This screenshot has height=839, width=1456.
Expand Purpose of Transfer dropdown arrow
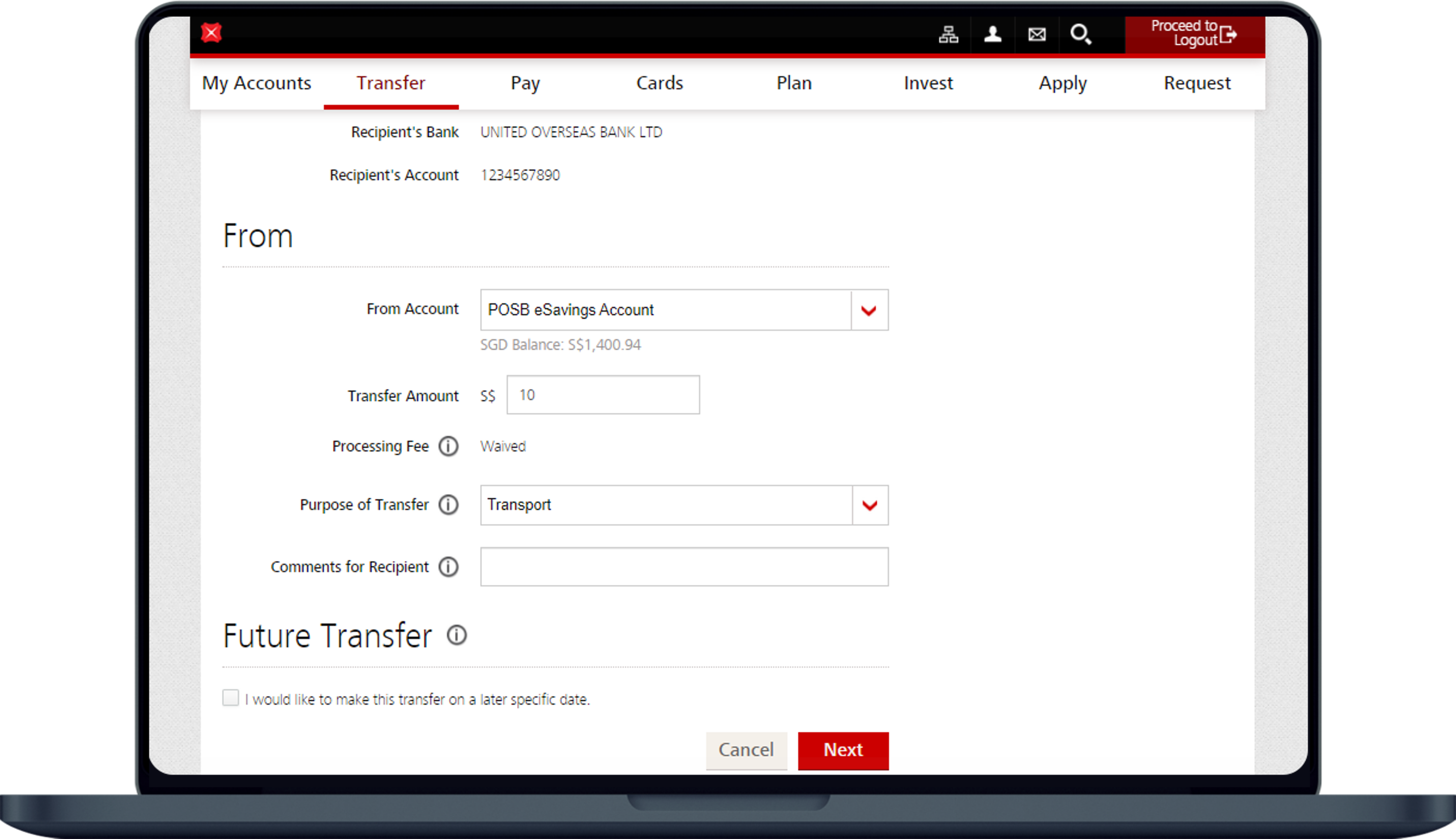point(870,505)
